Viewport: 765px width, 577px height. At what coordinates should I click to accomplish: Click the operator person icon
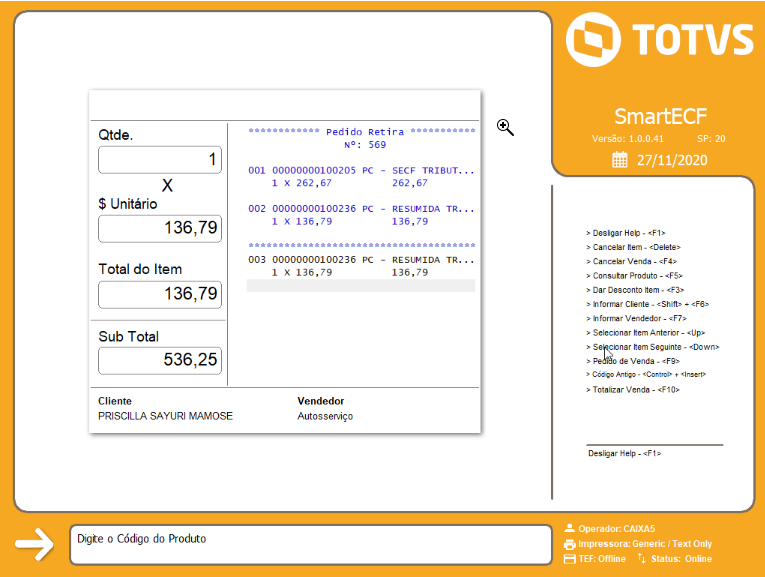coord(569,528)
